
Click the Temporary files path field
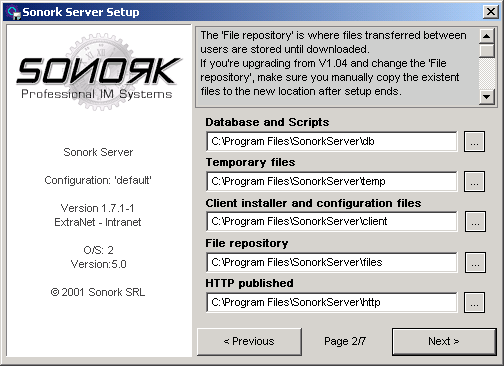332,182
